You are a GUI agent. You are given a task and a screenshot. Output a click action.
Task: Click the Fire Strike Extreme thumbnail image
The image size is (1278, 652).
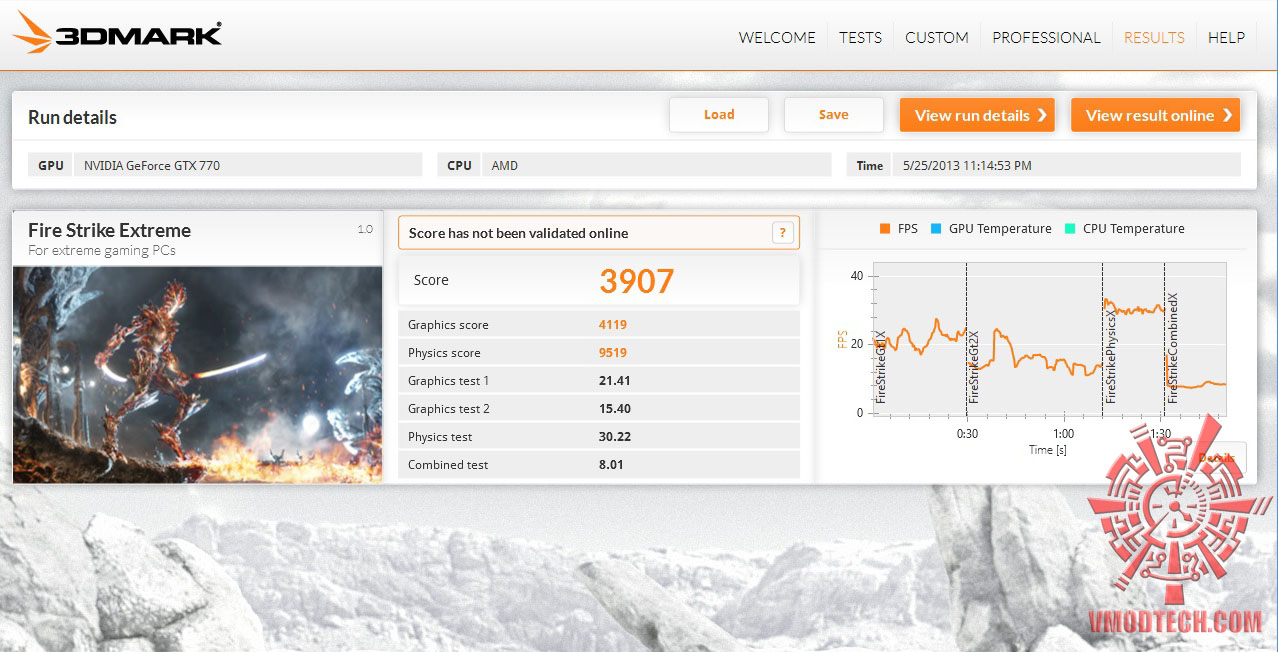coord(198,374)
